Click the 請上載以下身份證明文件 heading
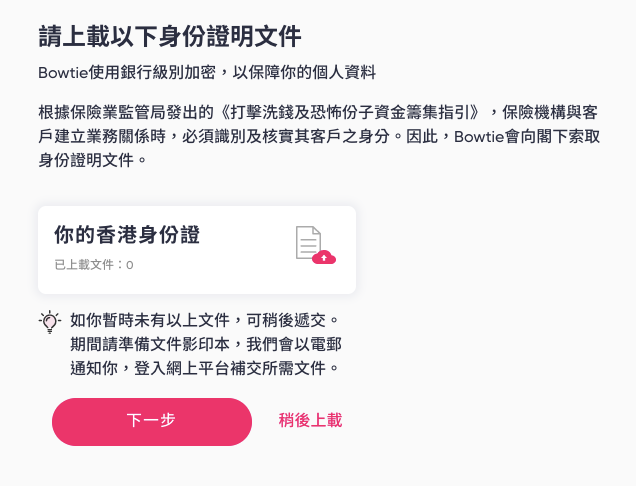 click(170, 37)
